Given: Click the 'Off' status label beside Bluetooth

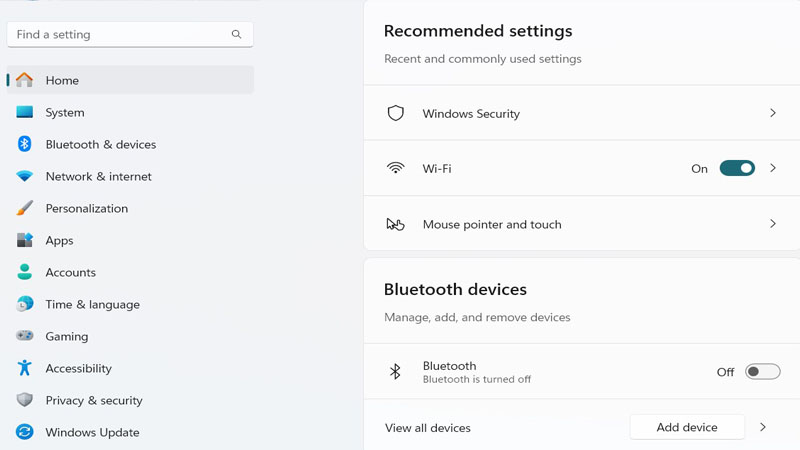Looking at the screenshot, I should [x=725, y=372].
